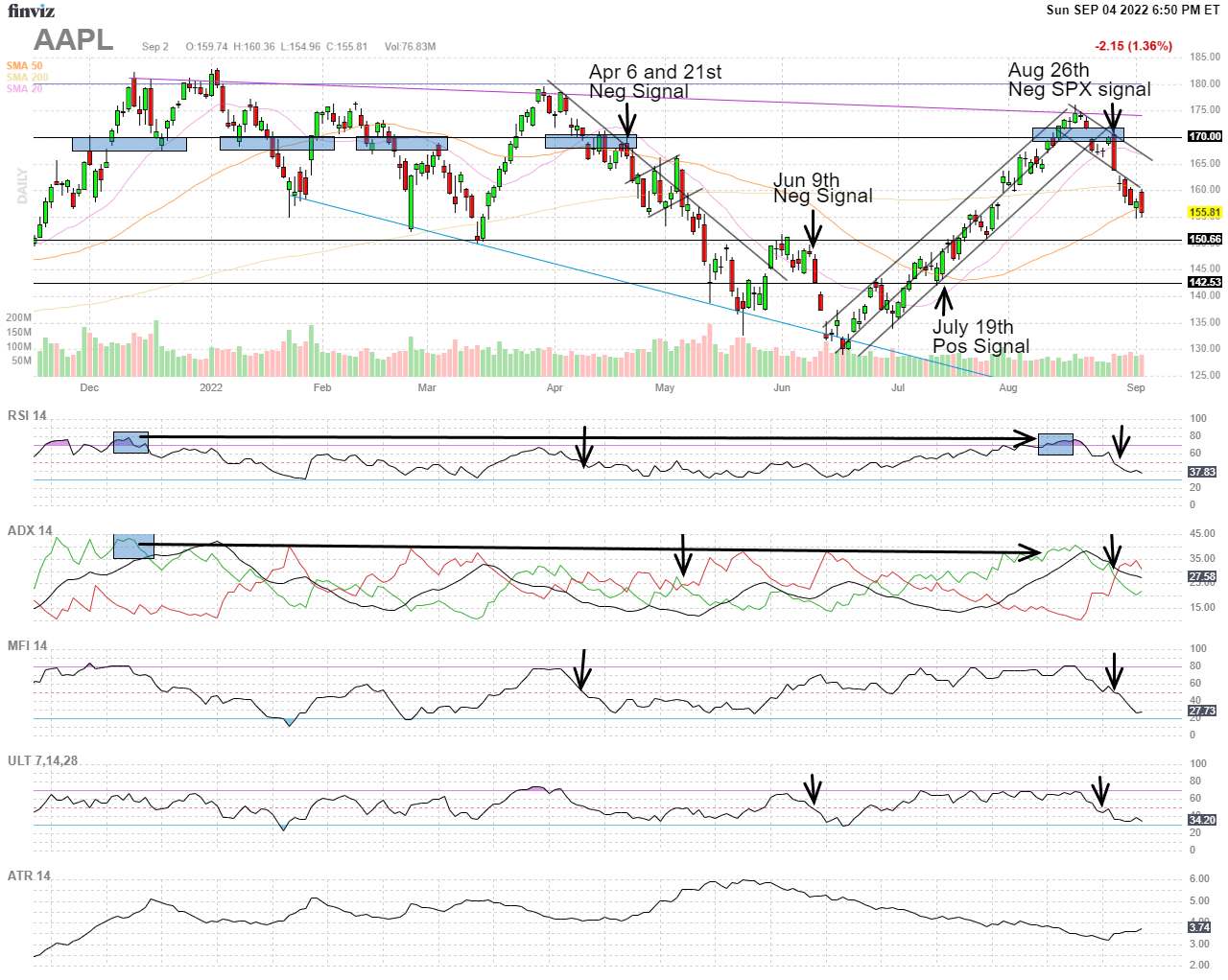Click the close price 'C:155.81'
1228x980 pixels.
tap(346, 47)
